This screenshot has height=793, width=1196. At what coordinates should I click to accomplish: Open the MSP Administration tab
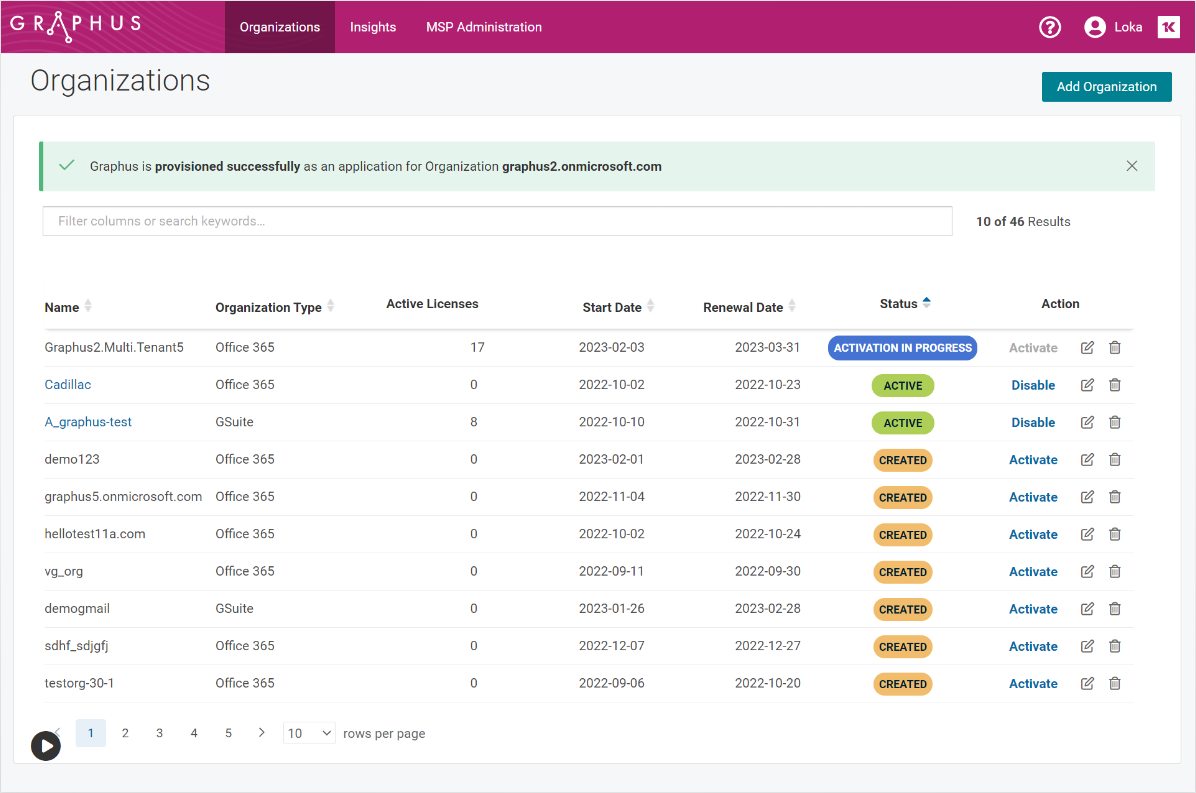[484, 27]
